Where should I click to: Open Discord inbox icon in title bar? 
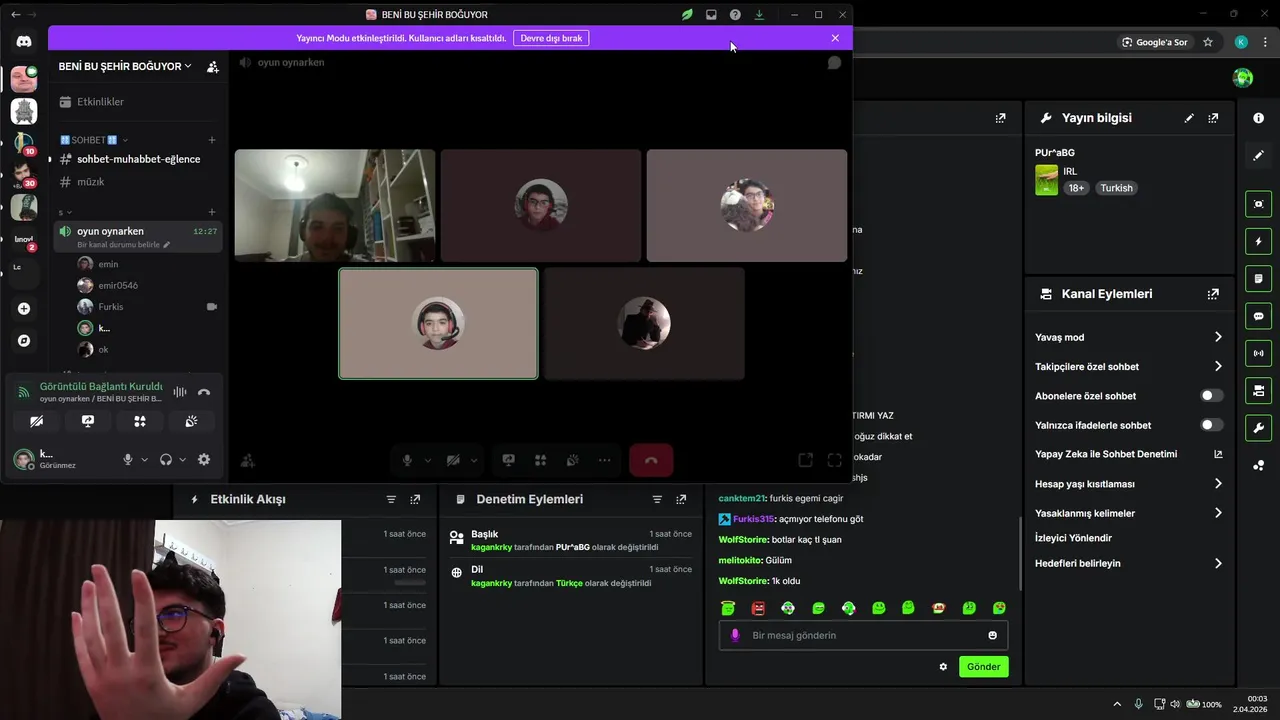[x=711, y=15]
